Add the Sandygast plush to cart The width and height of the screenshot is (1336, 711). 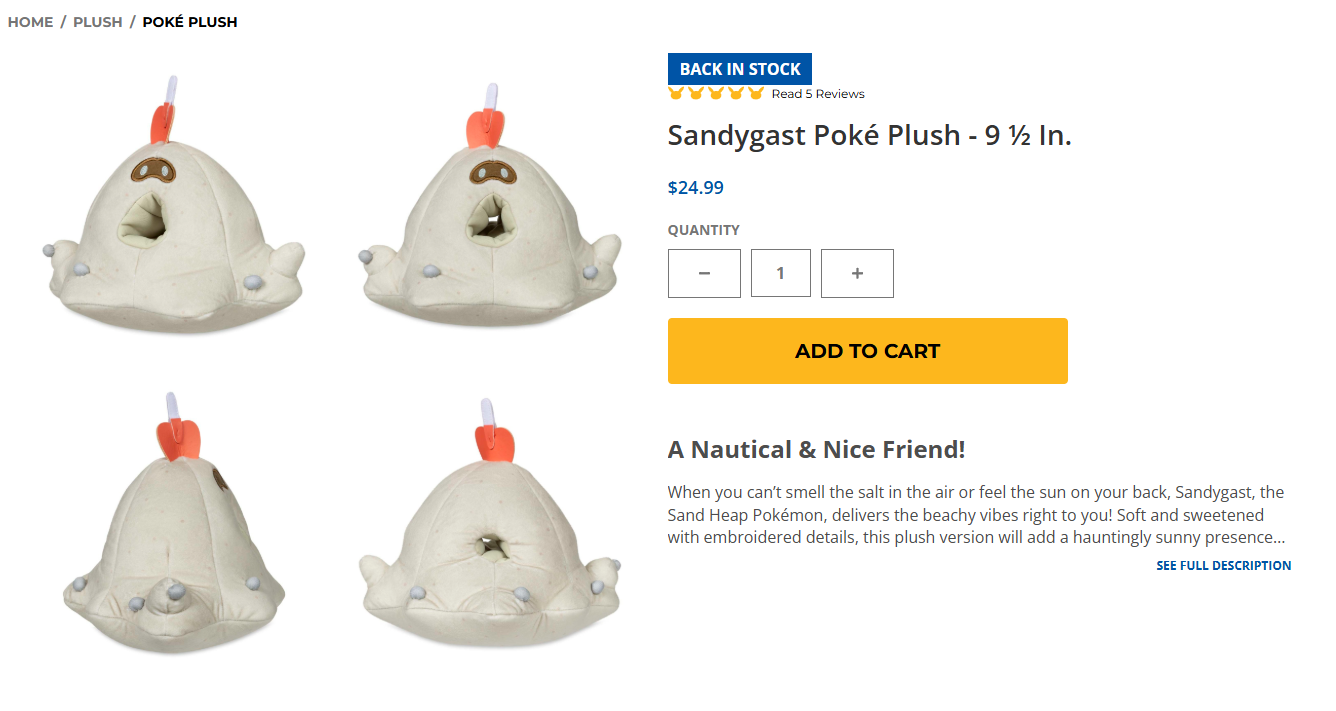pos(868,351)
